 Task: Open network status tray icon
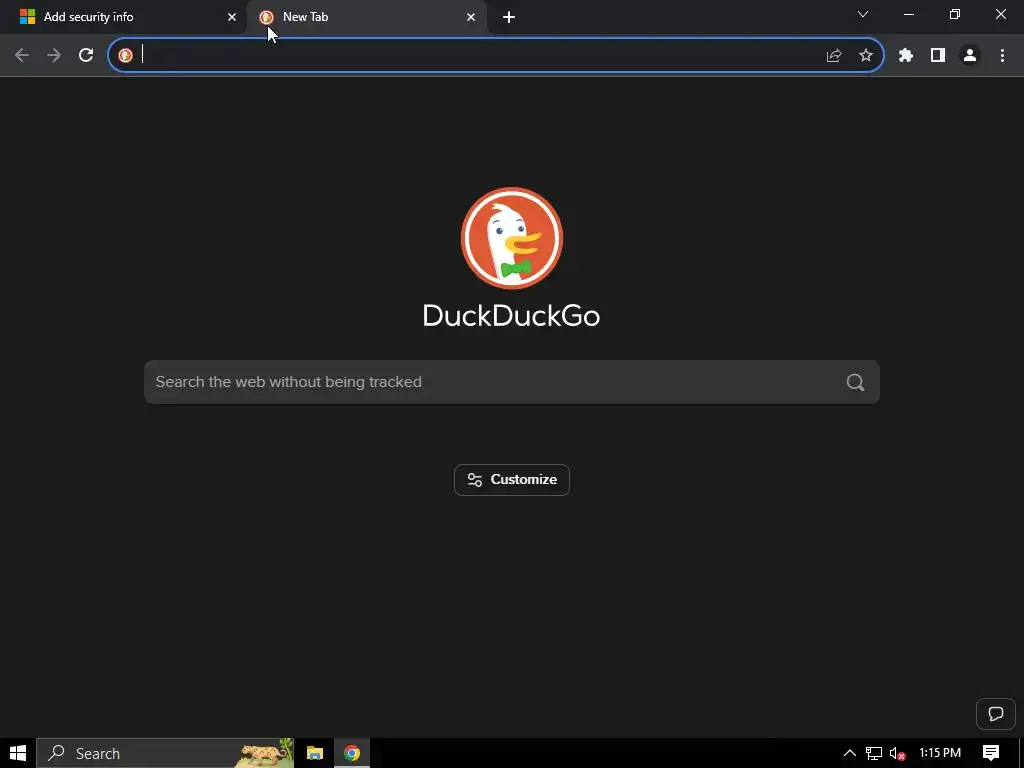[874, 753]
